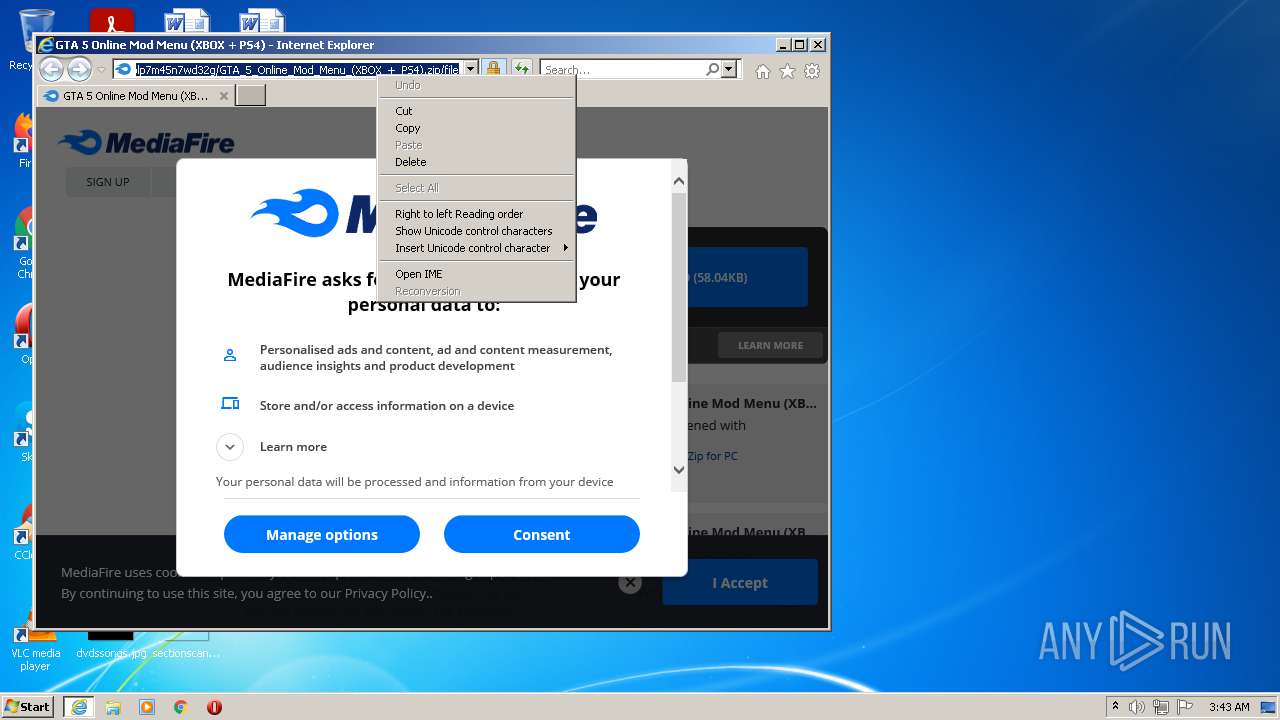1280x720 pixels.
Task: Select Show Unicode control characters
Action: (476, 231)
